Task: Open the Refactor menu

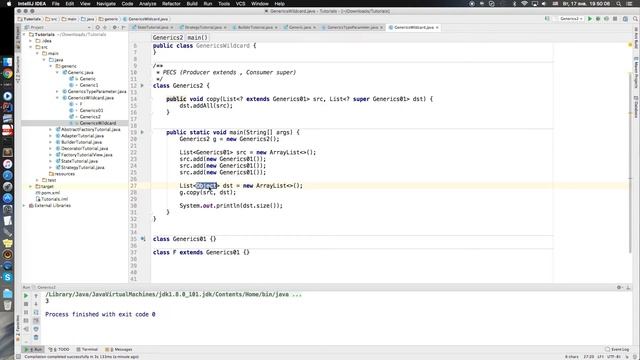Action: click(x=171, y=4)
